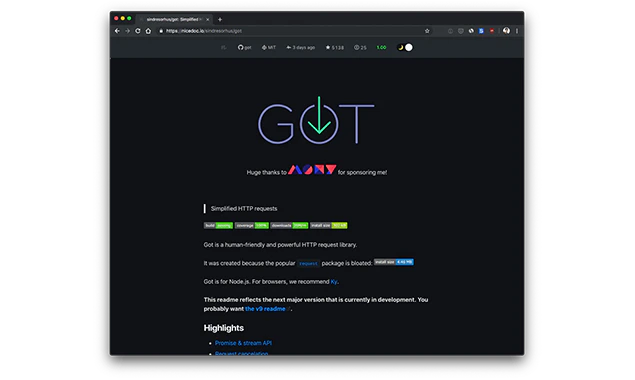Close the sindresorhus/got tab

coord(208,19)
